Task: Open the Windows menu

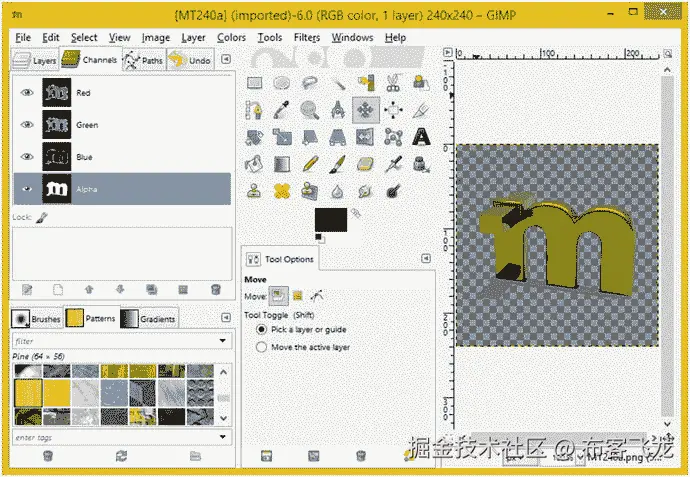Action: [x=352, y=38]
